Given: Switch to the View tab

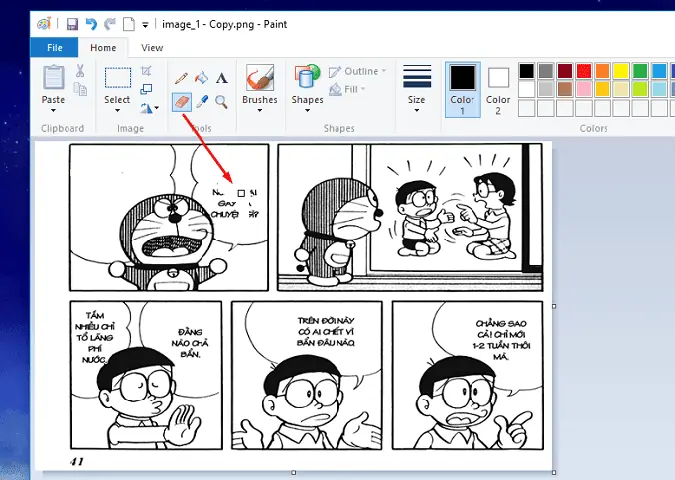Looking at the screenshot, I should click(x=152, y=48).
